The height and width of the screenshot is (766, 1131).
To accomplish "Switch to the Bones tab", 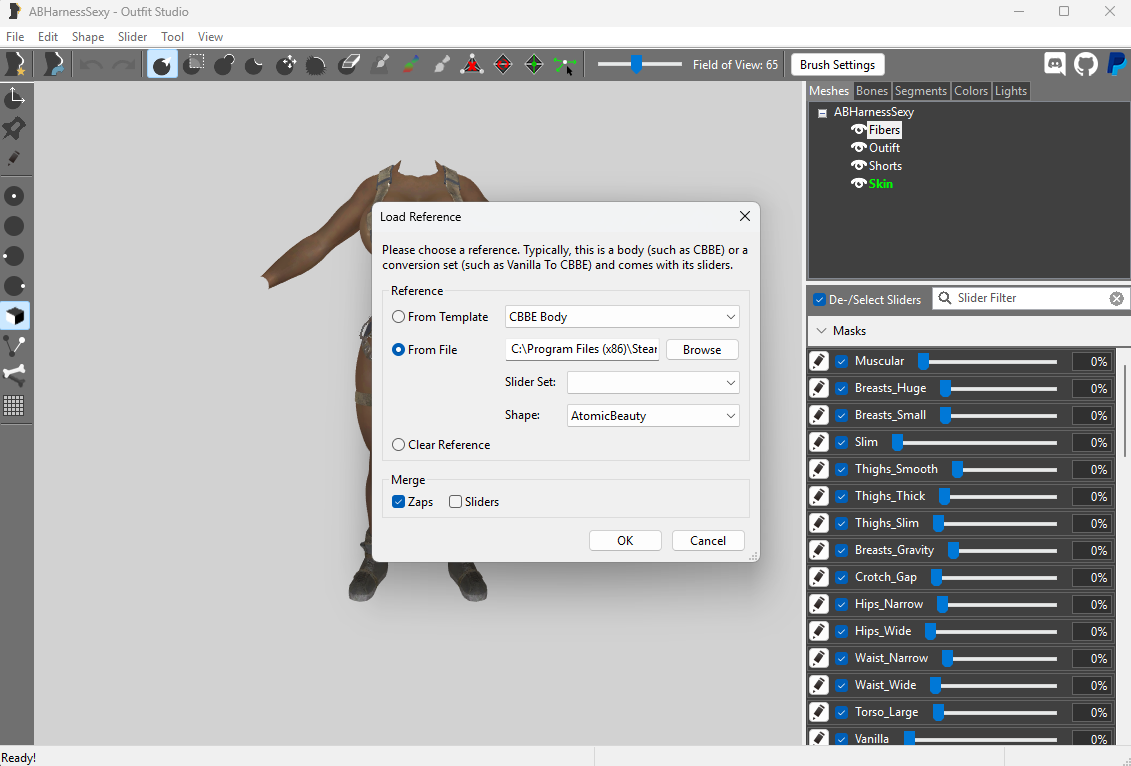I will point(871,91).
